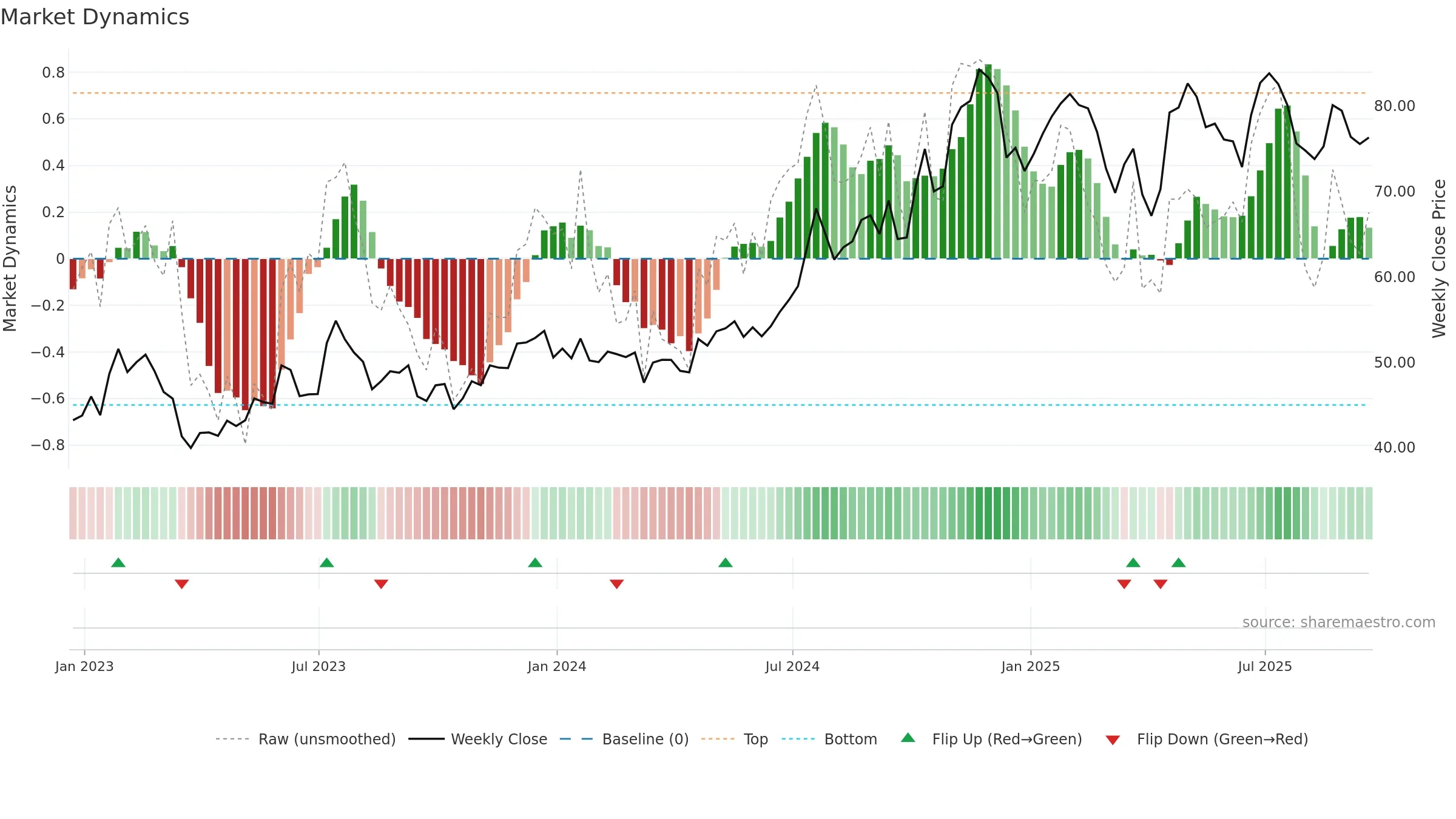
Task: Click the Jul 2025 axis label
Action: [x=1265, y=666]
